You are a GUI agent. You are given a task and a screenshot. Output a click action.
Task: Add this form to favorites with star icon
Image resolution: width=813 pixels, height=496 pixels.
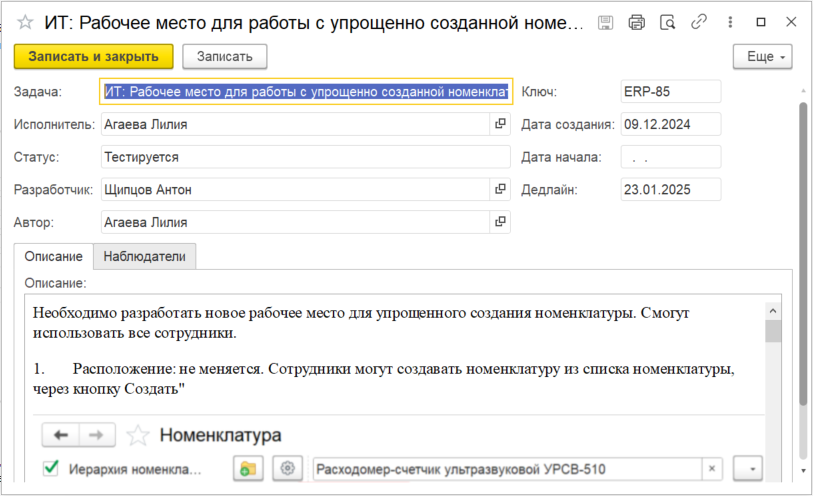click(25, 22)
